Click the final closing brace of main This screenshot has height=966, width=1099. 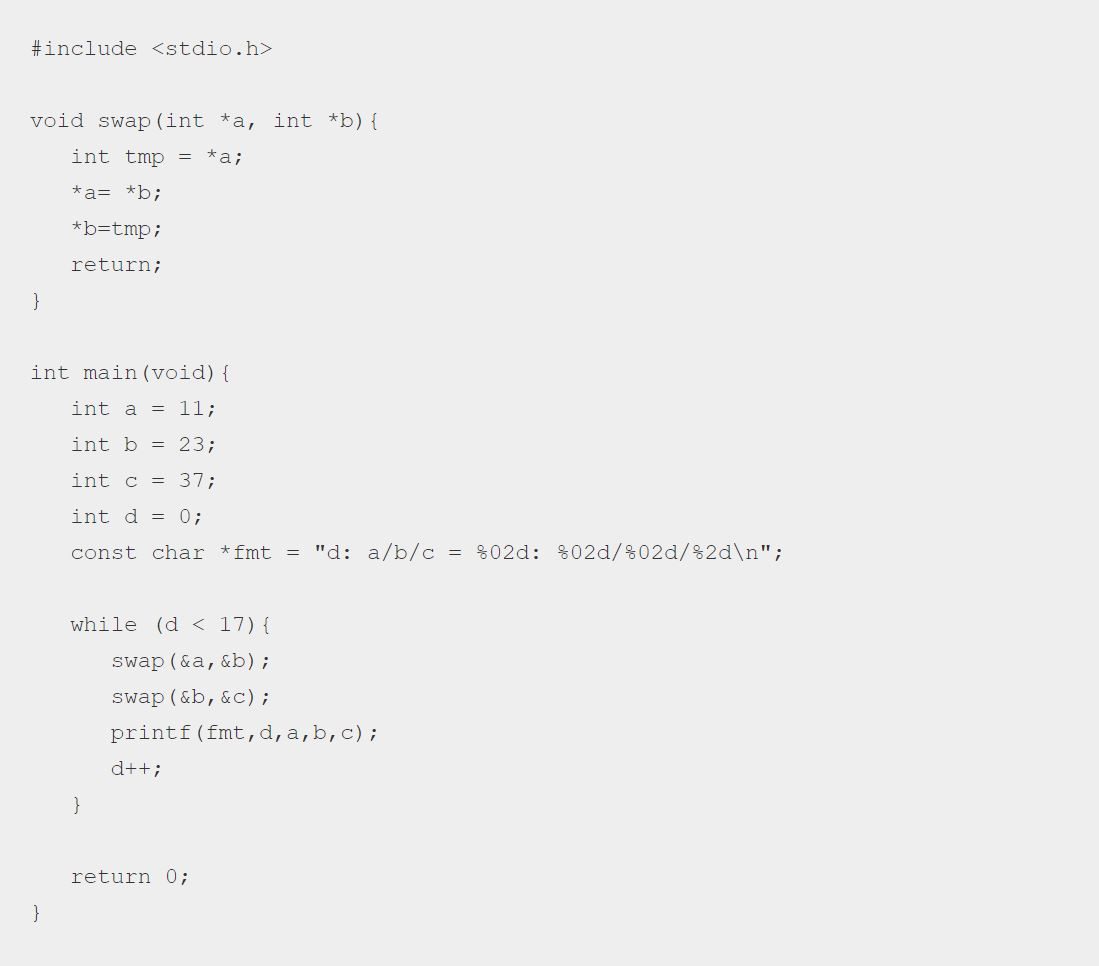tap(36, 913)
